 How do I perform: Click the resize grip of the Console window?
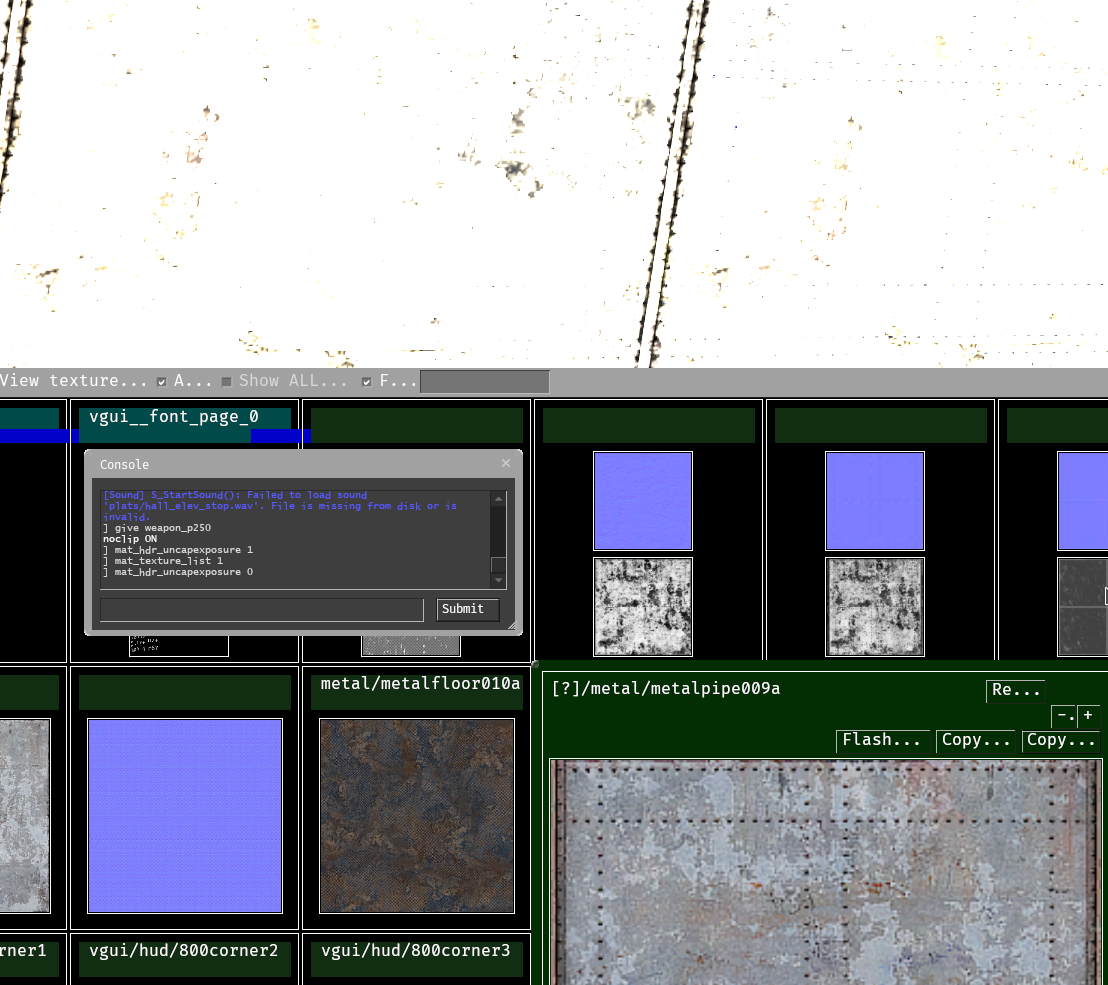coord(512,623)
